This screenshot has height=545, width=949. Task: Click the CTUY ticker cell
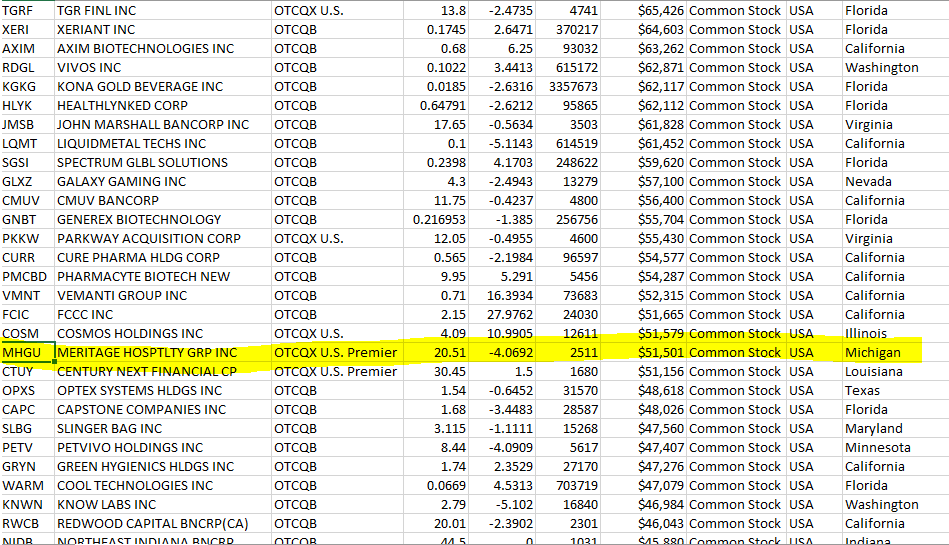pyautogui.click(x=27, y=372)
